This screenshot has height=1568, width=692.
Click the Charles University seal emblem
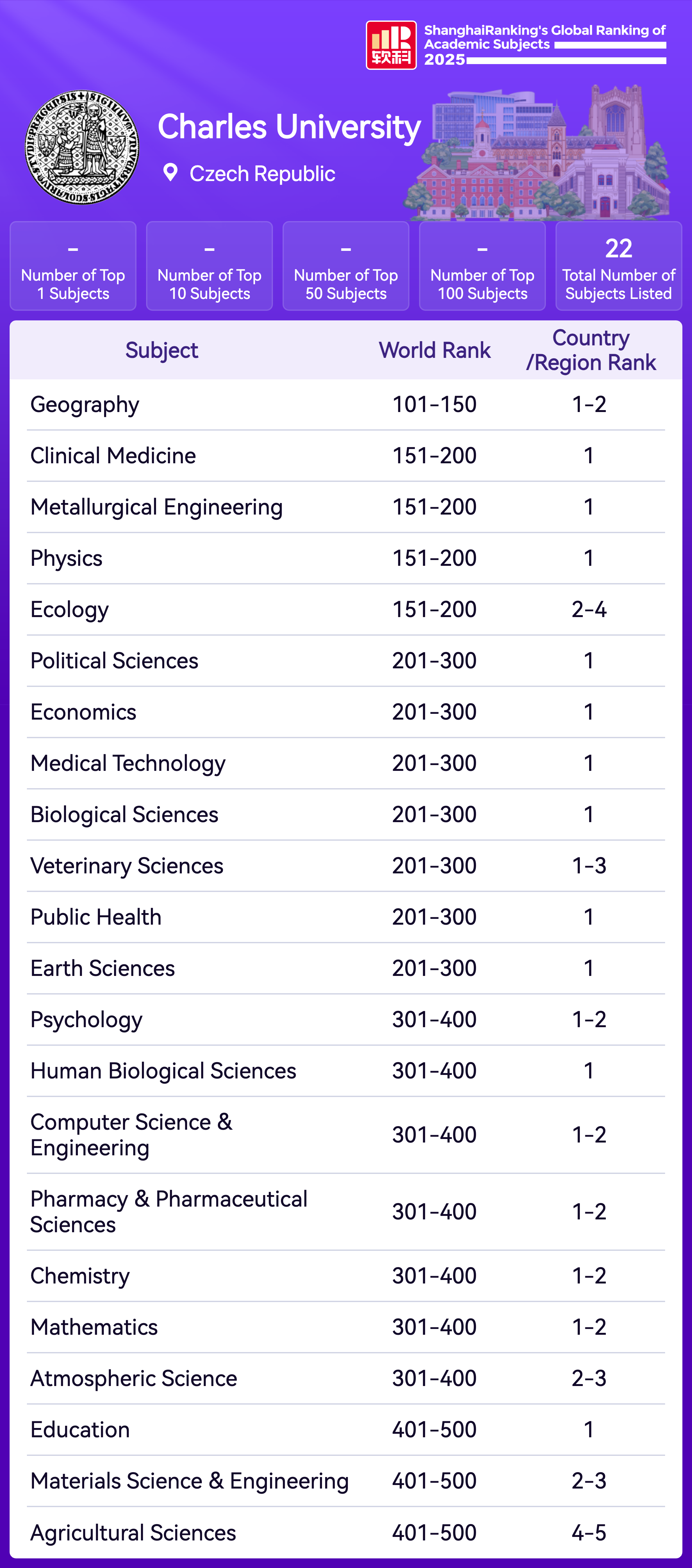82,147
